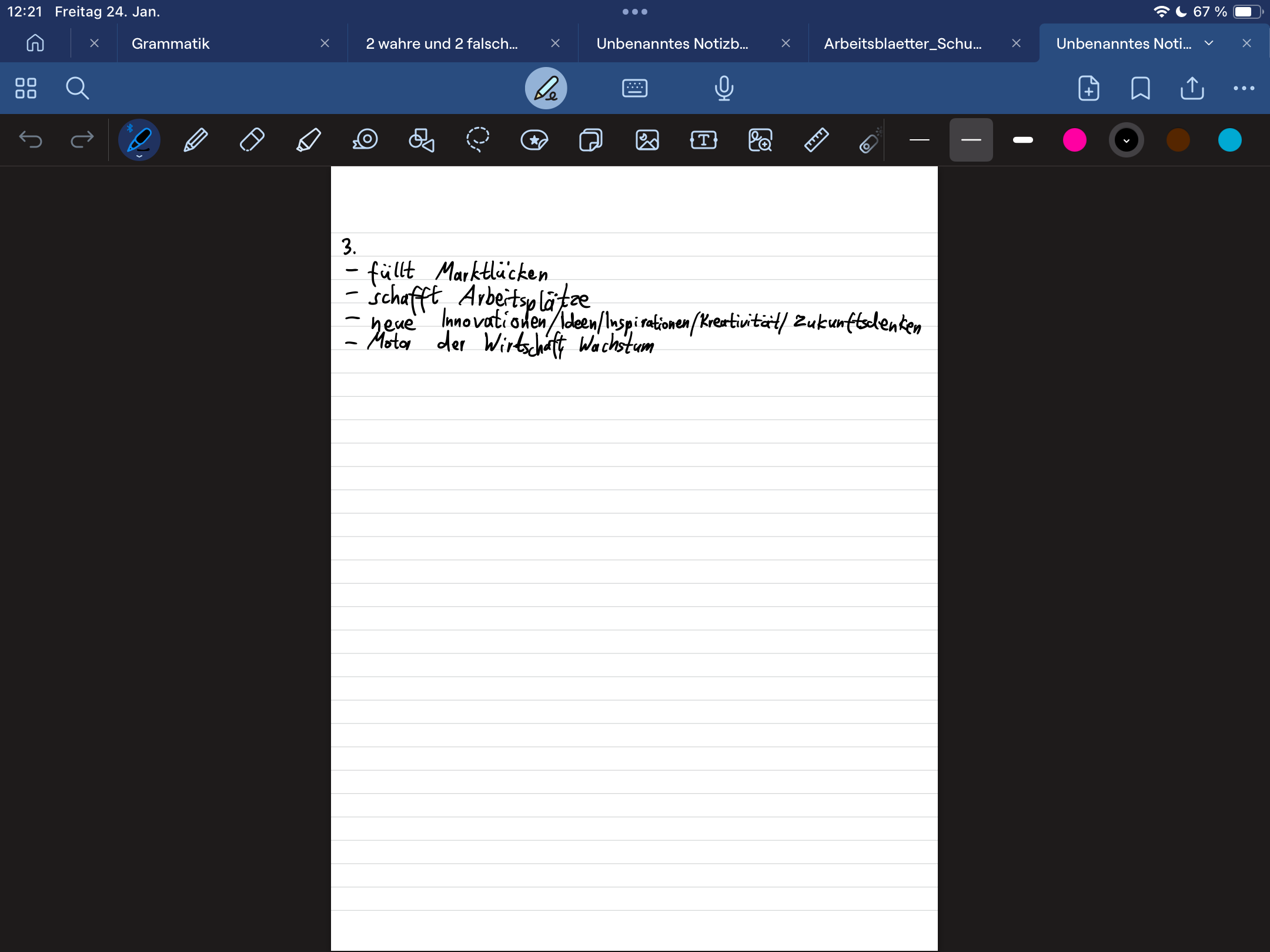Viewport: 1270px width, 952px height.
Task: Open the Stickers and elements tool
Action: [x=534, y=140]
